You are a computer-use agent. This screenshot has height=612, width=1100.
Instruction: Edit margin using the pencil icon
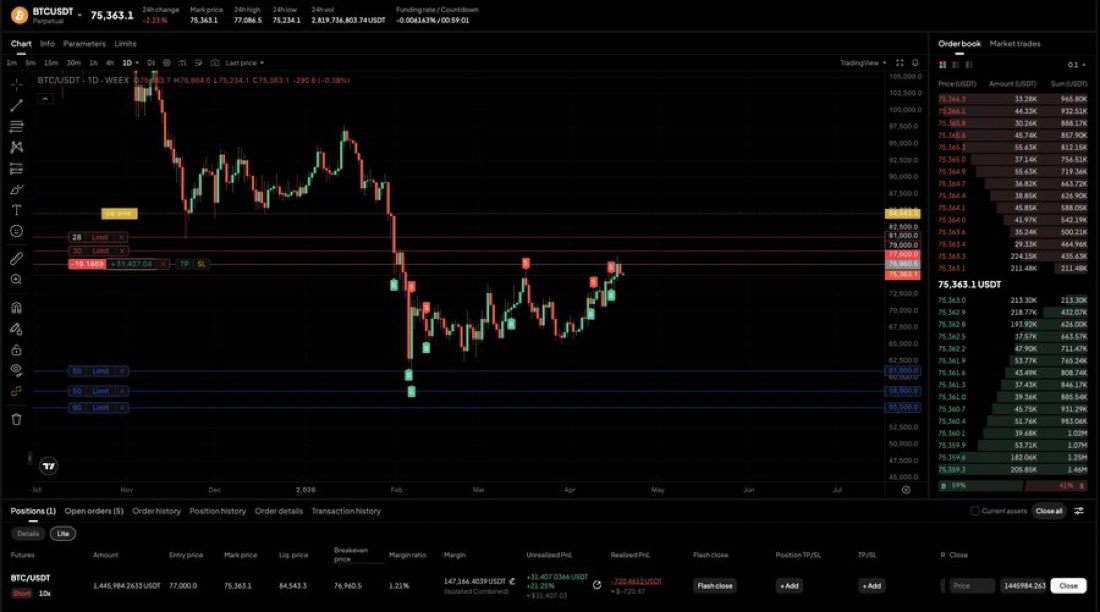tap(512, 581)
